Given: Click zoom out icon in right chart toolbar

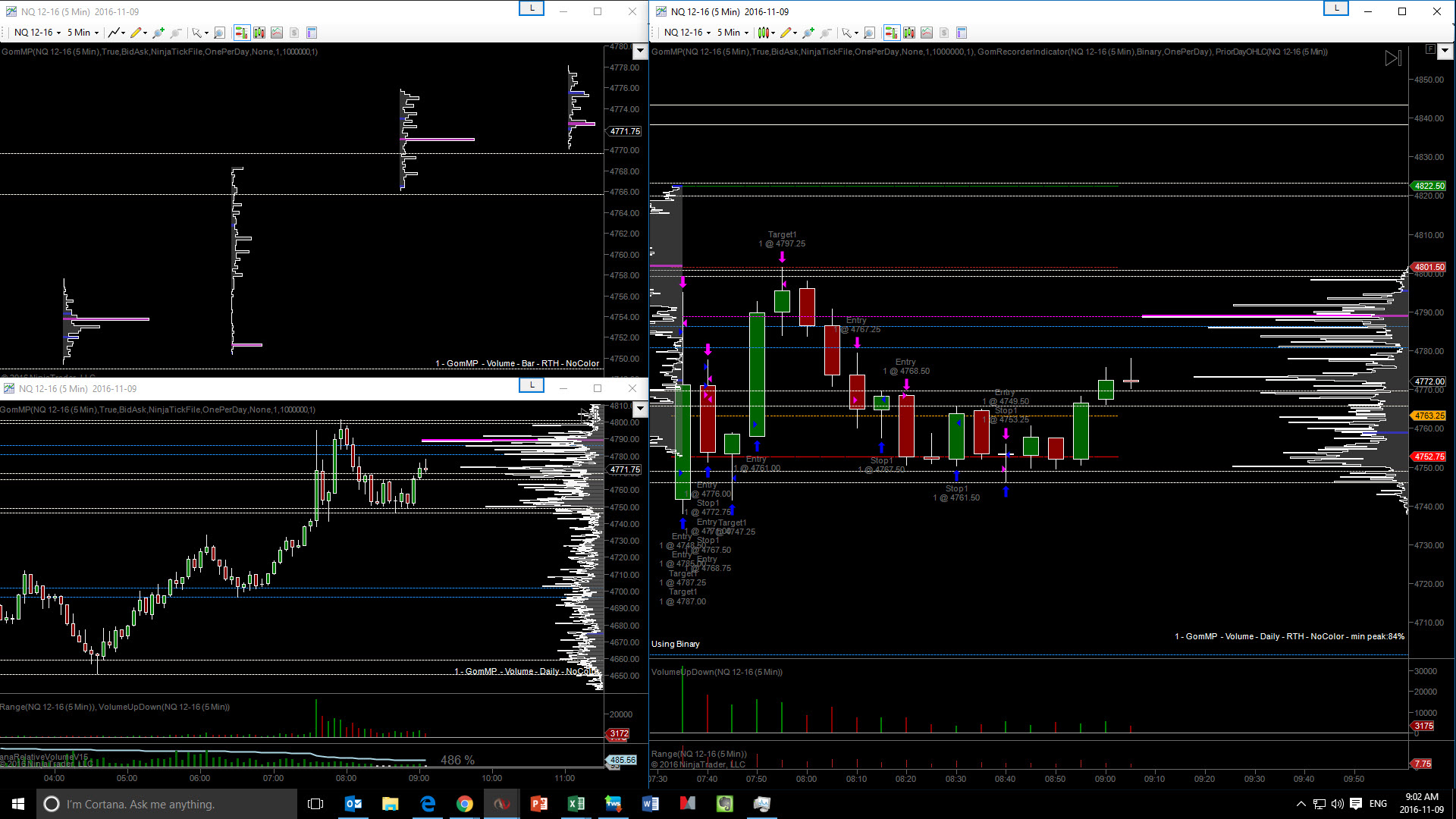Looking at the screenshot, I should [826, 33].
